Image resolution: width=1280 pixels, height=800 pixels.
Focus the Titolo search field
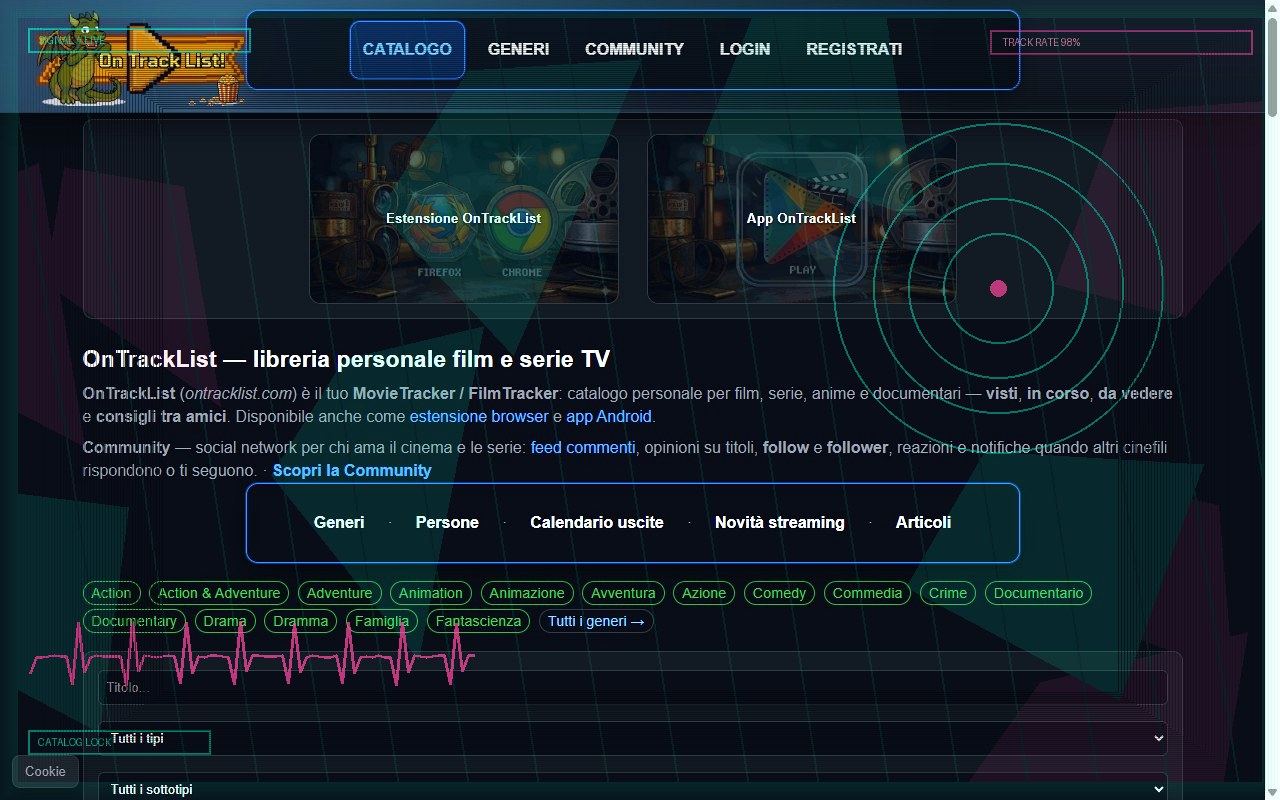pyautogui.click(x=633, y=687)
